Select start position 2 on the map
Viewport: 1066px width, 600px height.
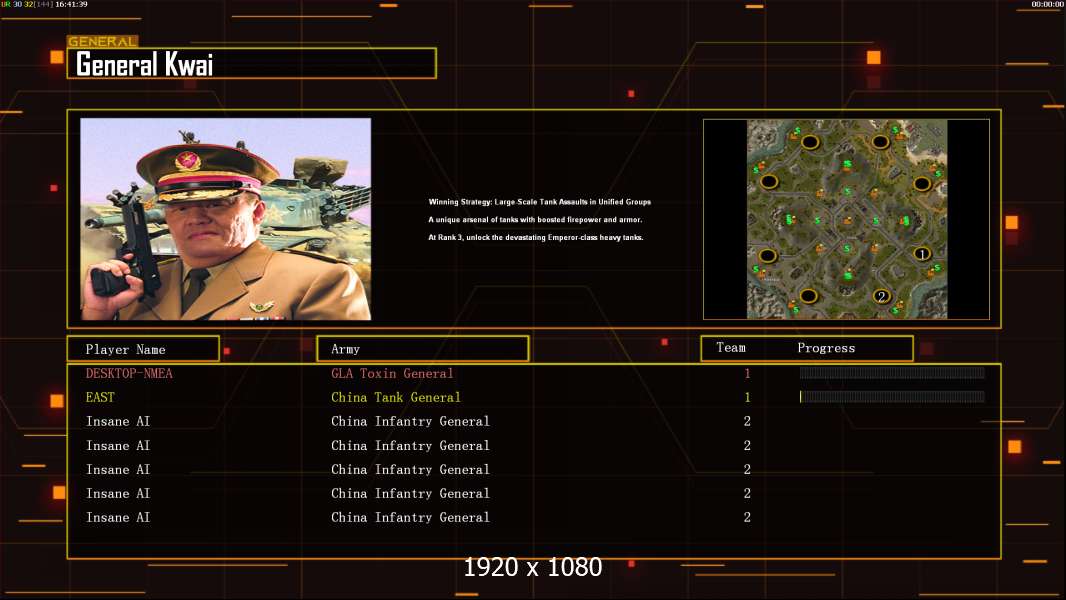(x=881, y=296)
